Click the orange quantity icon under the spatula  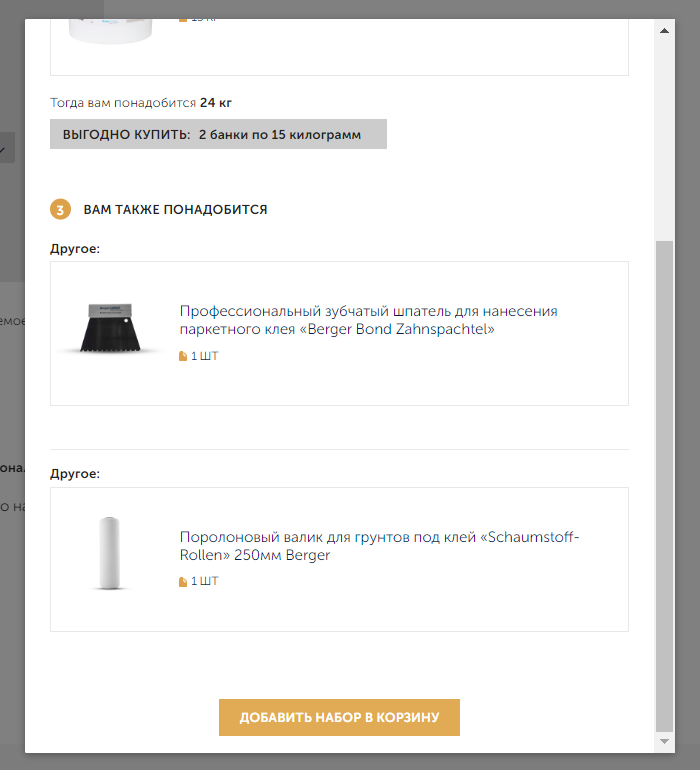point(182,357)
